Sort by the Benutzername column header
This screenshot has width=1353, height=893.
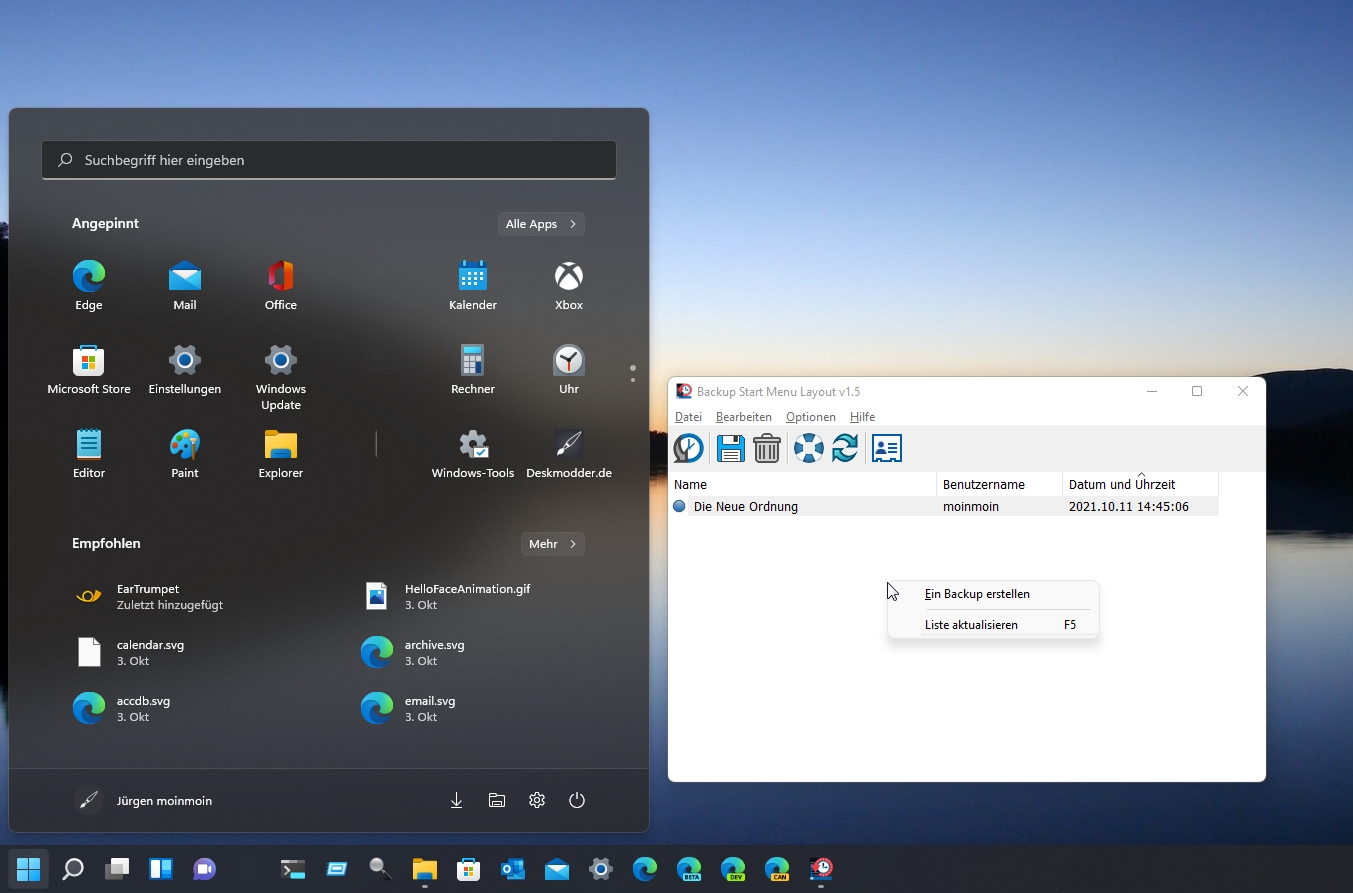tap(999, 484)
